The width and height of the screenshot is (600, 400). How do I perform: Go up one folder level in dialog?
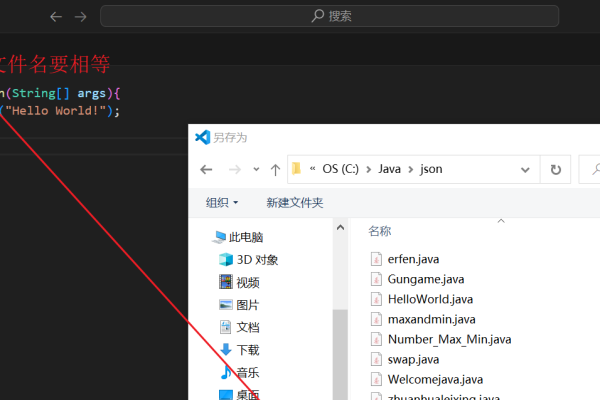point(275,169)
